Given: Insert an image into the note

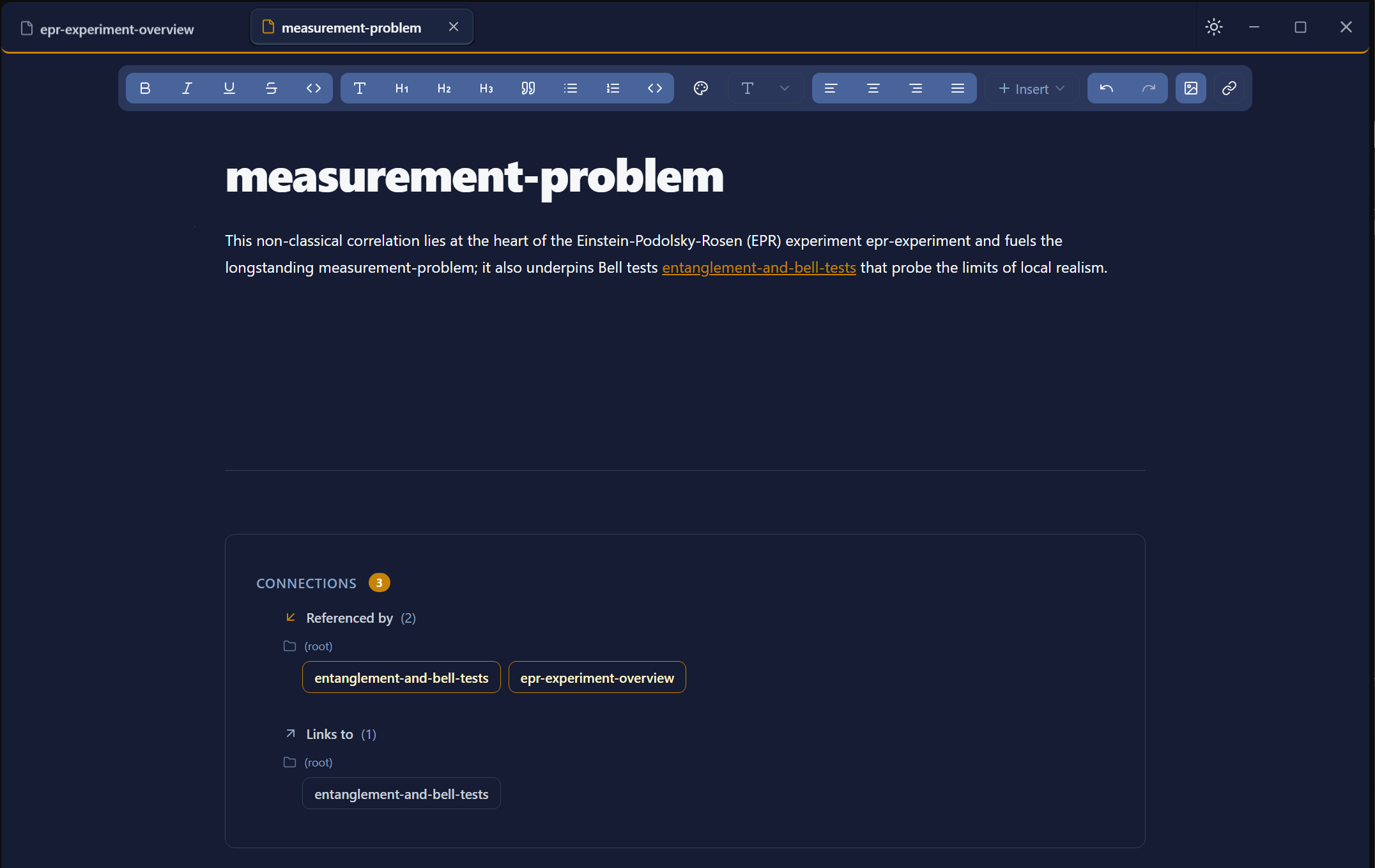Looking at the screenshot, I should point(1191,88).
